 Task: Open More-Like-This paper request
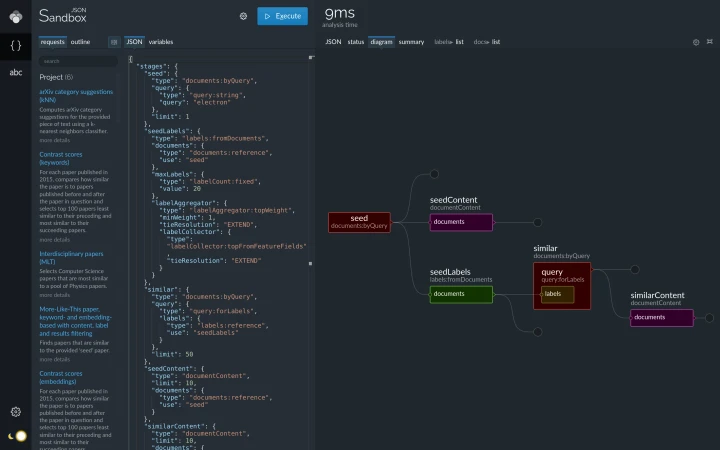tap(75, 321)
